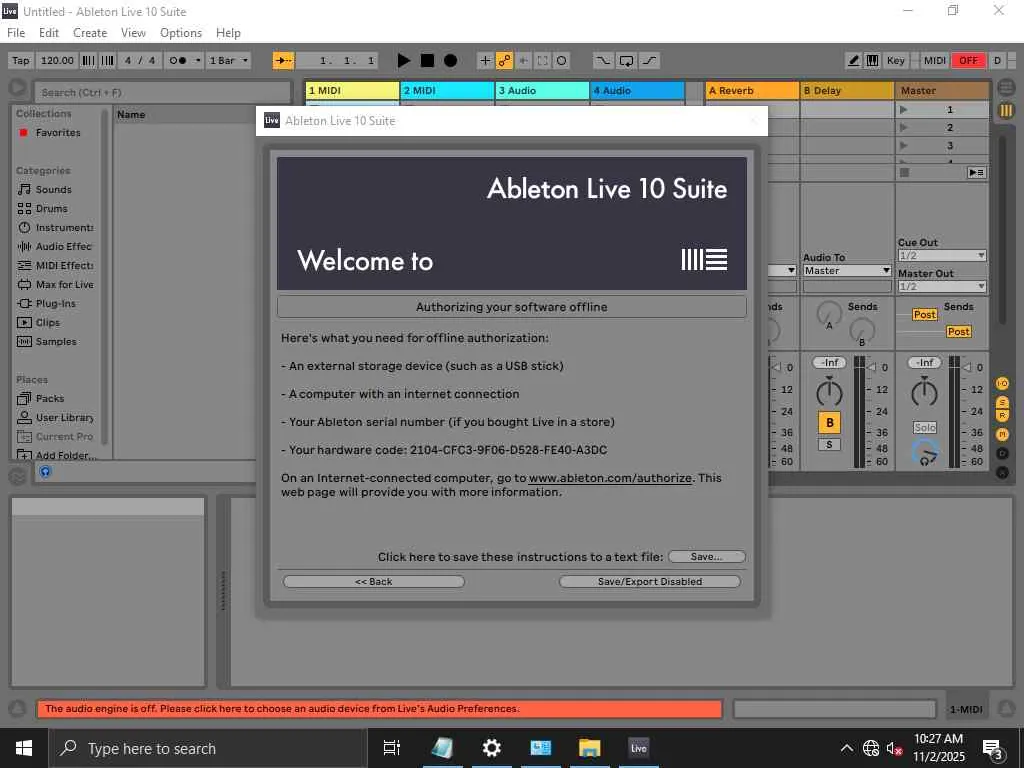Open the Cue Out 1/2 dropdown

pos(942,255)
